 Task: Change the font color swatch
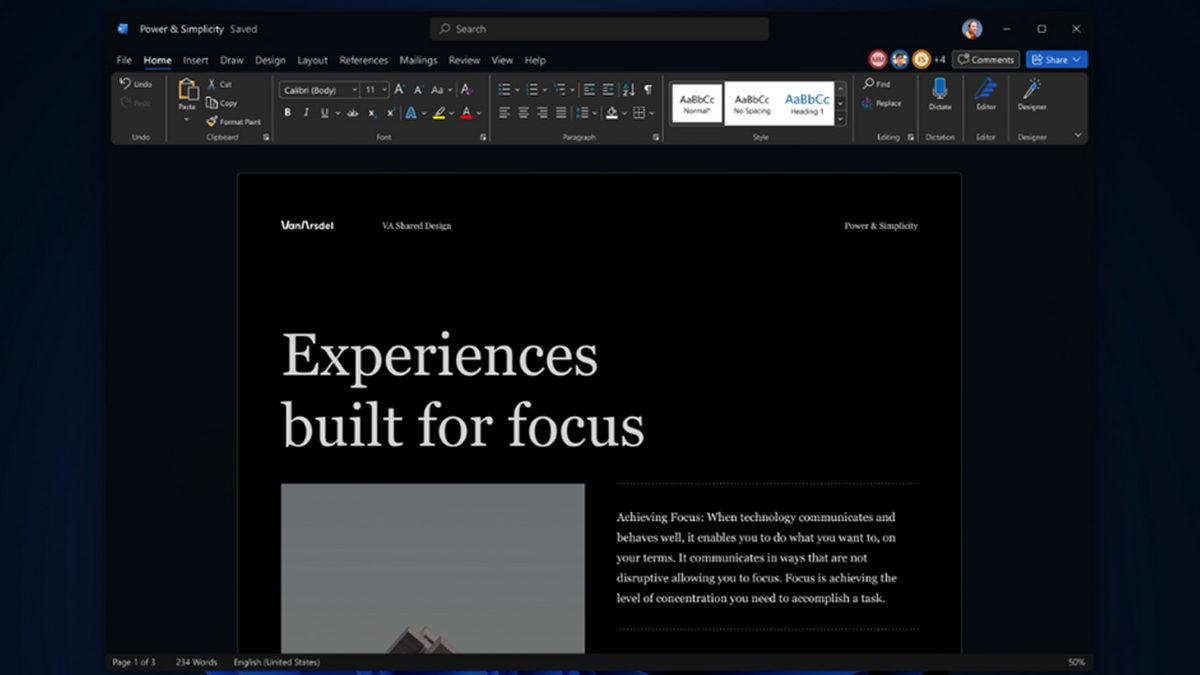[468, 112]
